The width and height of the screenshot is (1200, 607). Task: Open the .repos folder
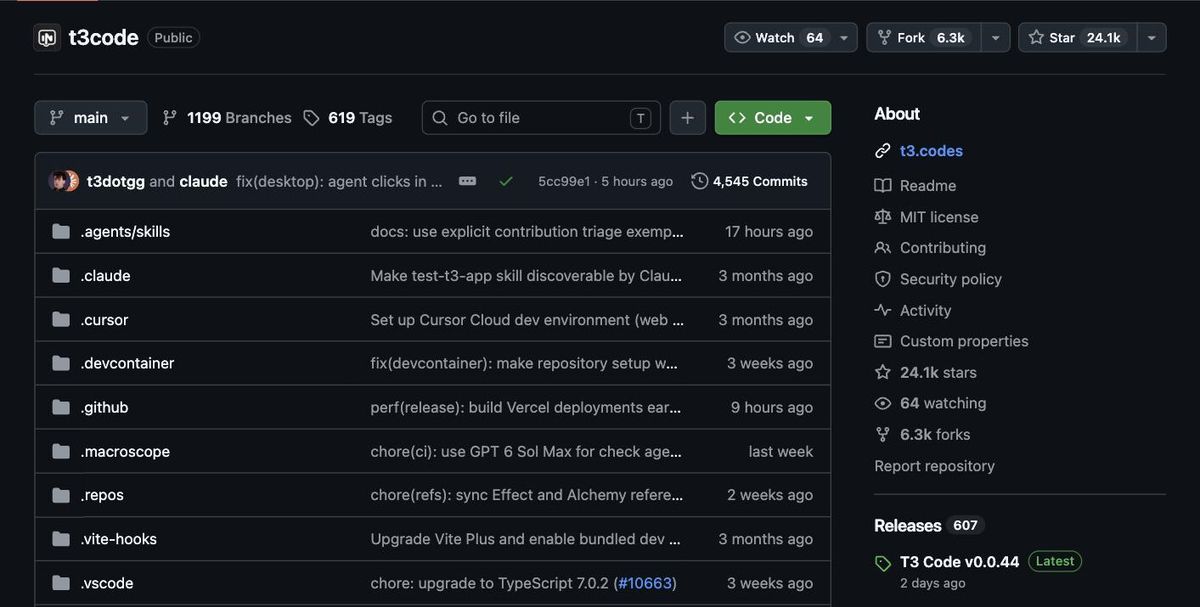(102, 495)
